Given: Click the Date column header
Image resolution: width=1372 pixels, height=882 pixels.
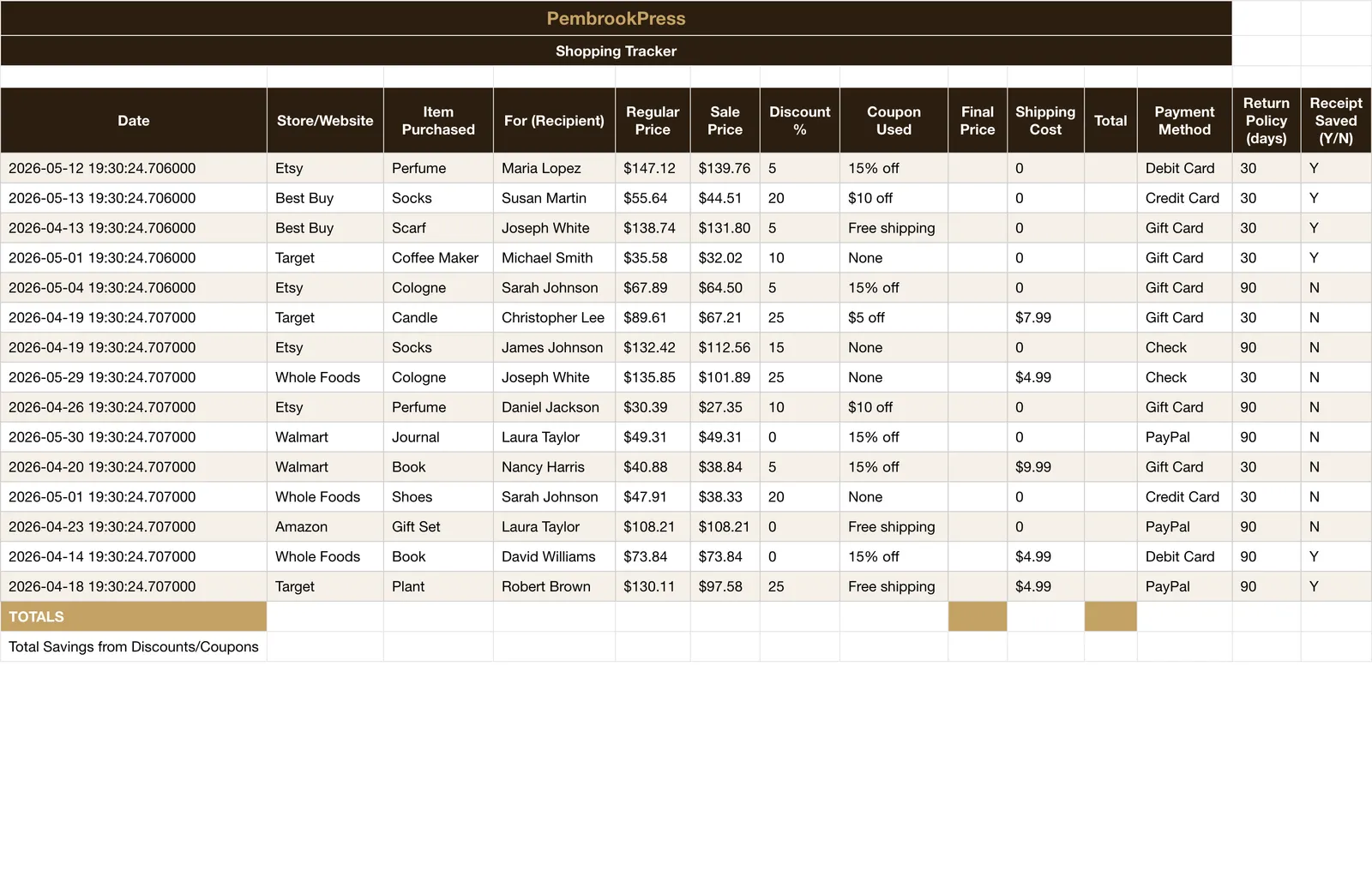Looking at the screenshot, I should click(134, 121).
